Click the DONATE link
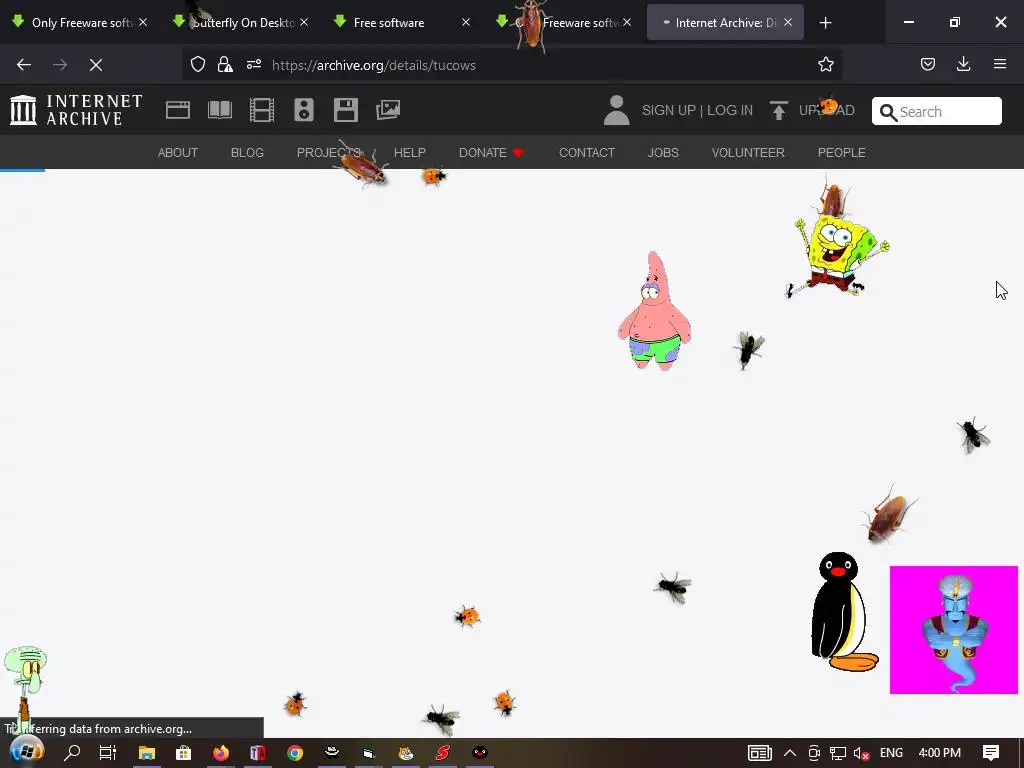Screen dimensions: 1024x768 [x=491, y=153]
